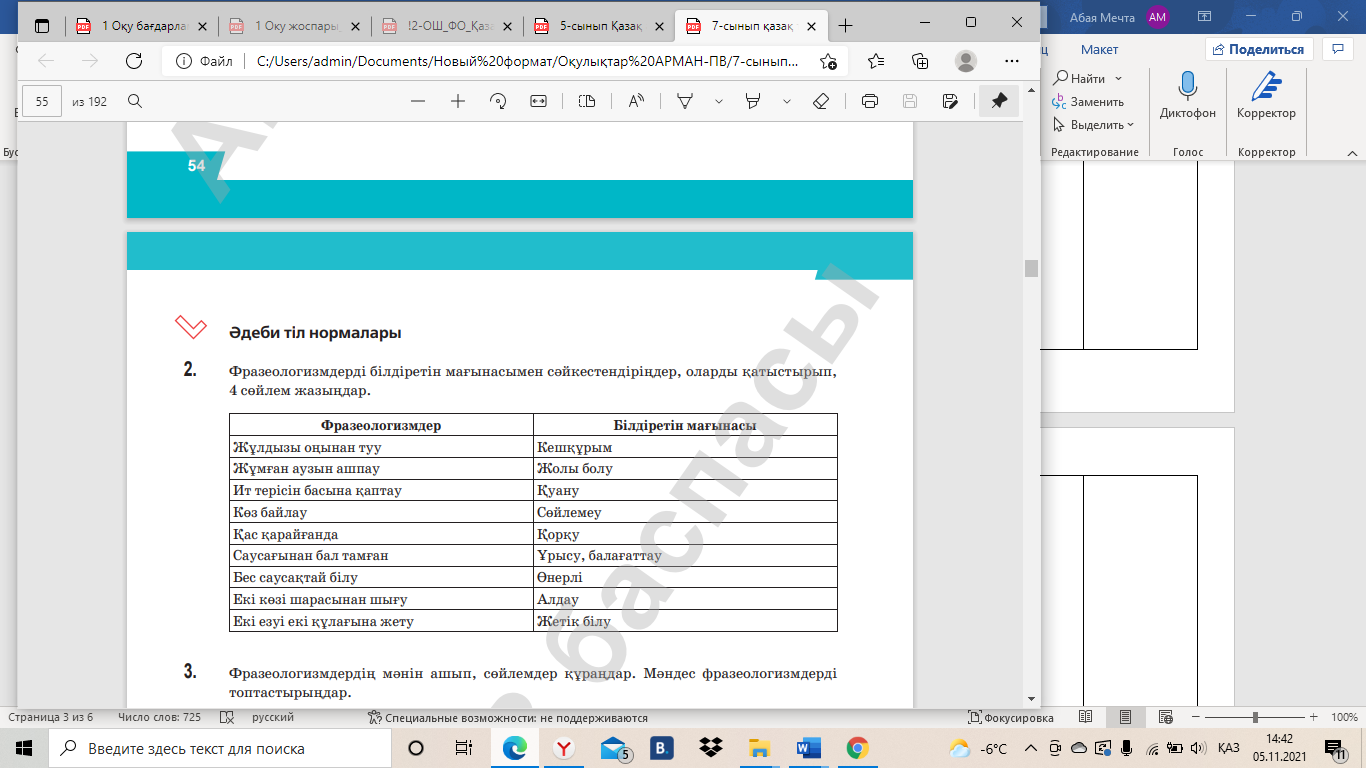Switch to the '1 Оқу жоспары' tab
1366x768 pixels.
coord(293,25)
